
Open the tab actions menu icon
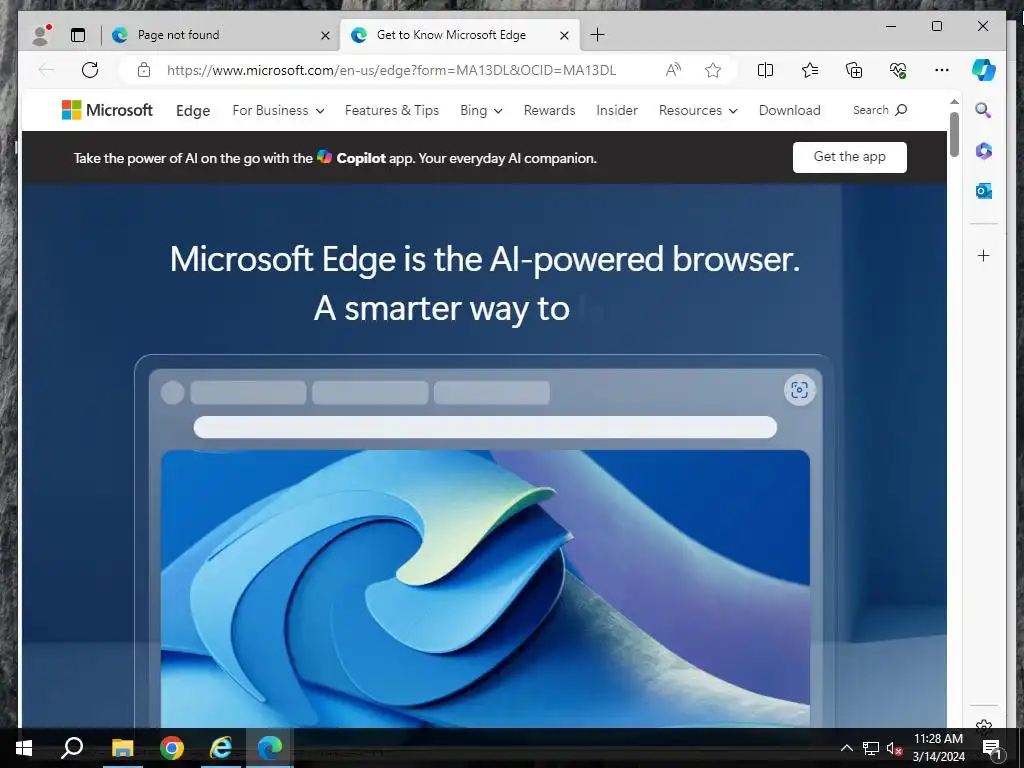[78, 35]
